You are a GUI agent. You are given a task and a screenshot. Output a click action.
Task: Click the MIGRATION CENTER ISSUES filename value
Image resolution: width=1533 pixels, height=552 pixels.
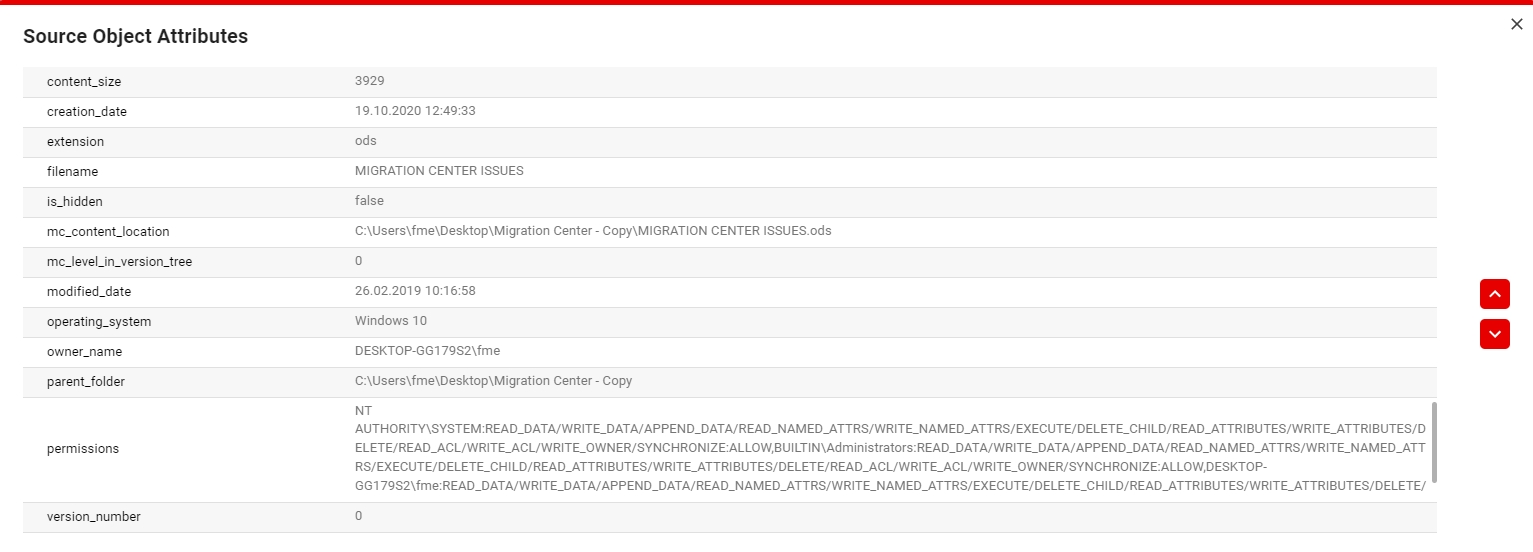pyautogui.click(x=439, y=171)
